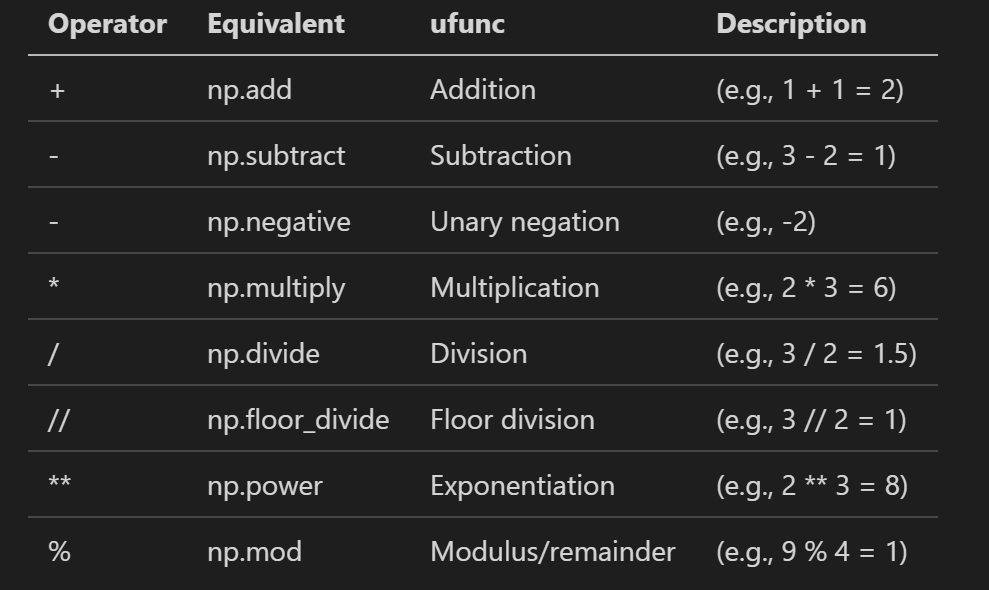Click the Equivalent column header
The image size is (989, 590).
coord(276,24)
